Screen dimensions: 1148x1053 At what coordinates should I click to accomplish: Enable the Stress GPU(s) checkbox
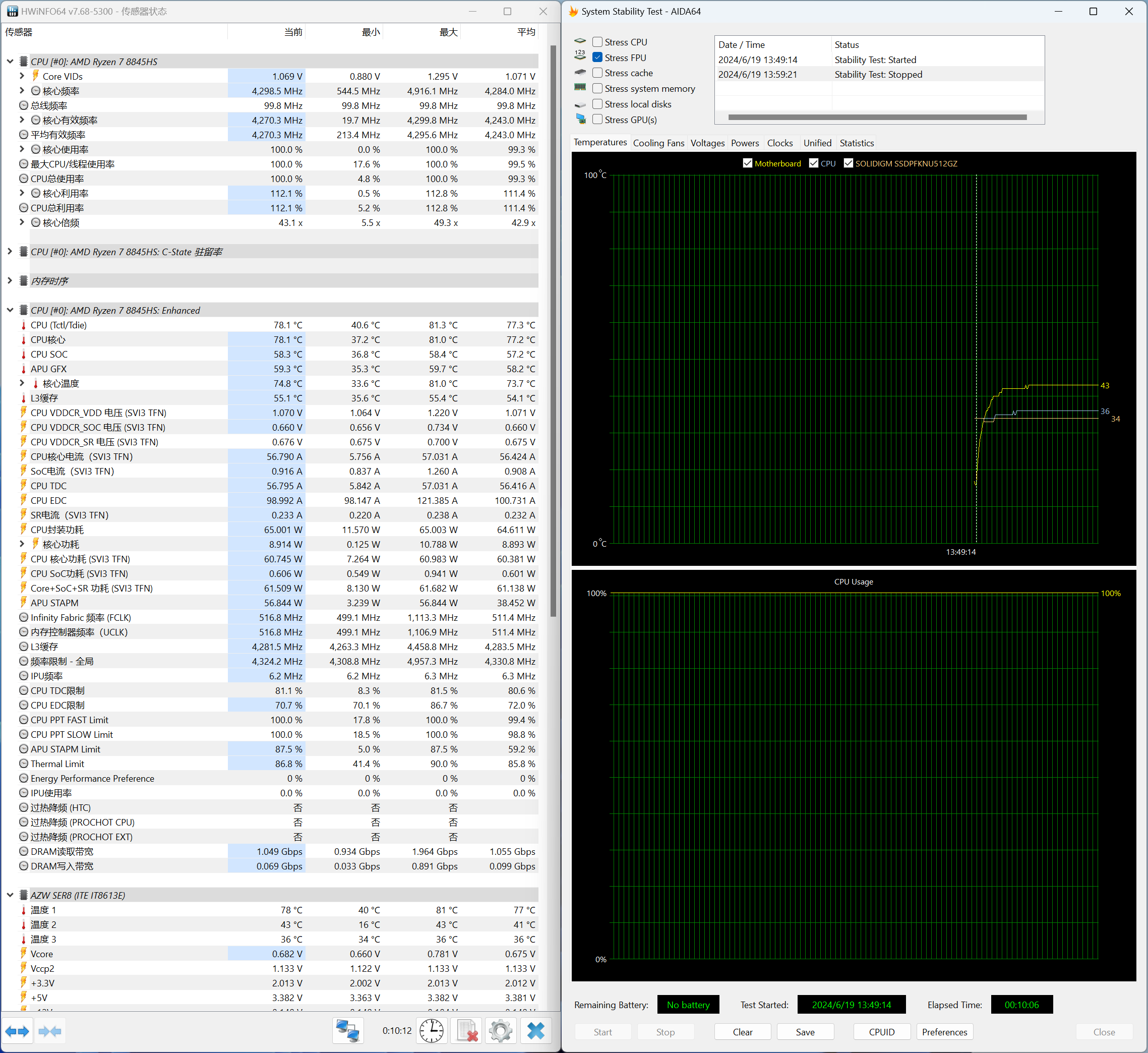pos(597,119)
